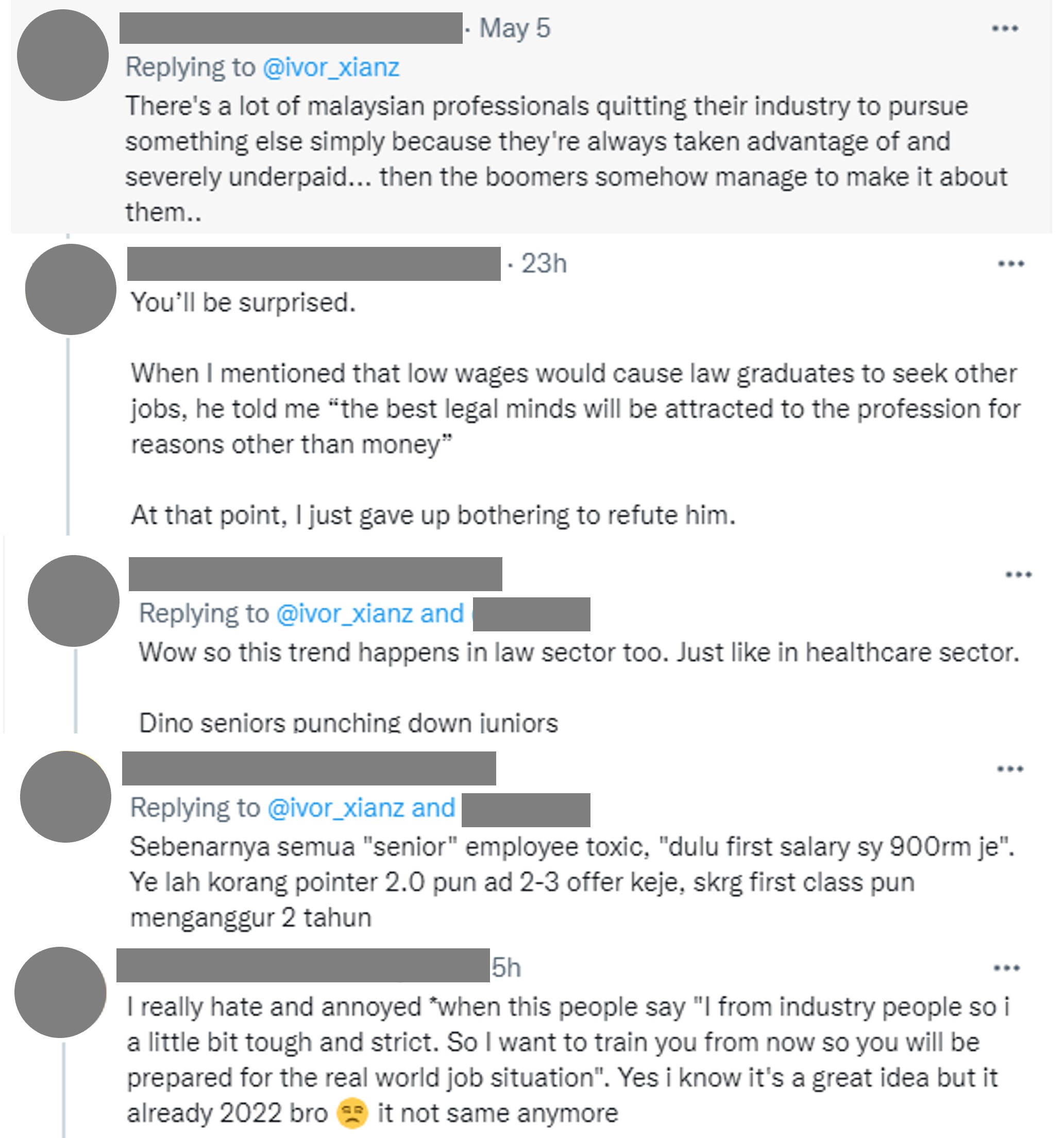Click the '5h' timestamp link
Viewport: 1064px width, 1138px height.
506,968
